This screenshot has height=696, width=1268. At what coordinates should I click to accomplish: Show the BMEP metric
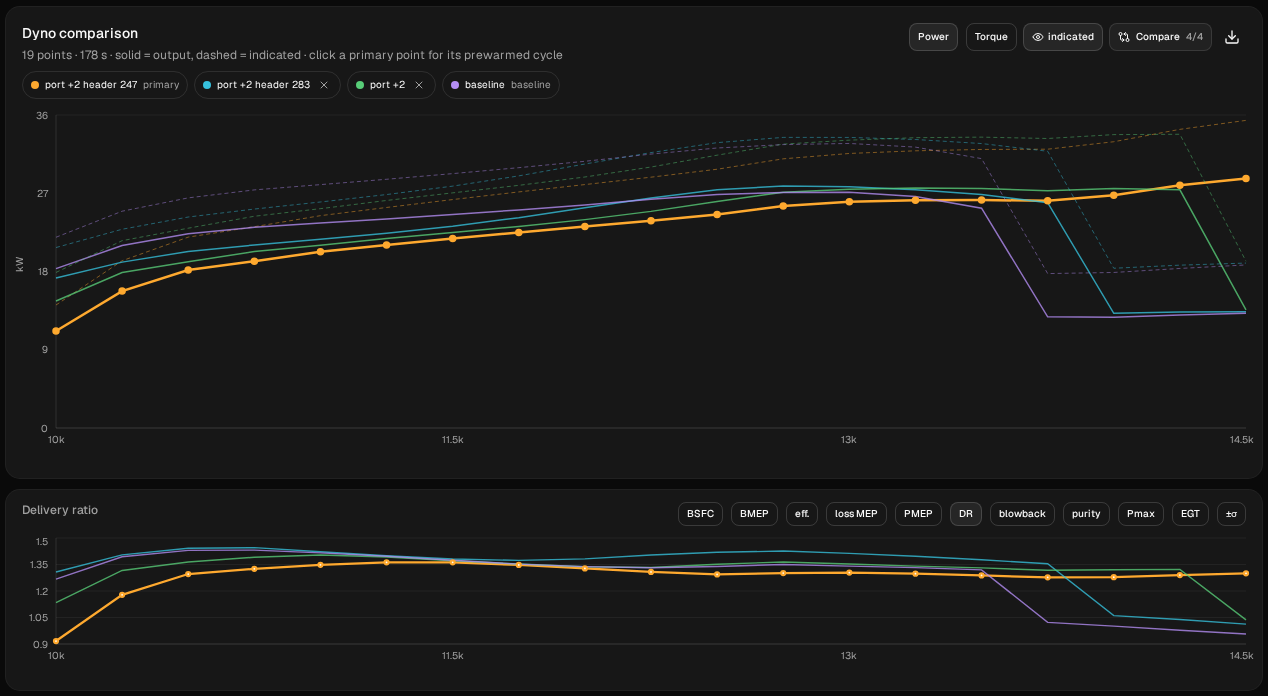(754, 514)
